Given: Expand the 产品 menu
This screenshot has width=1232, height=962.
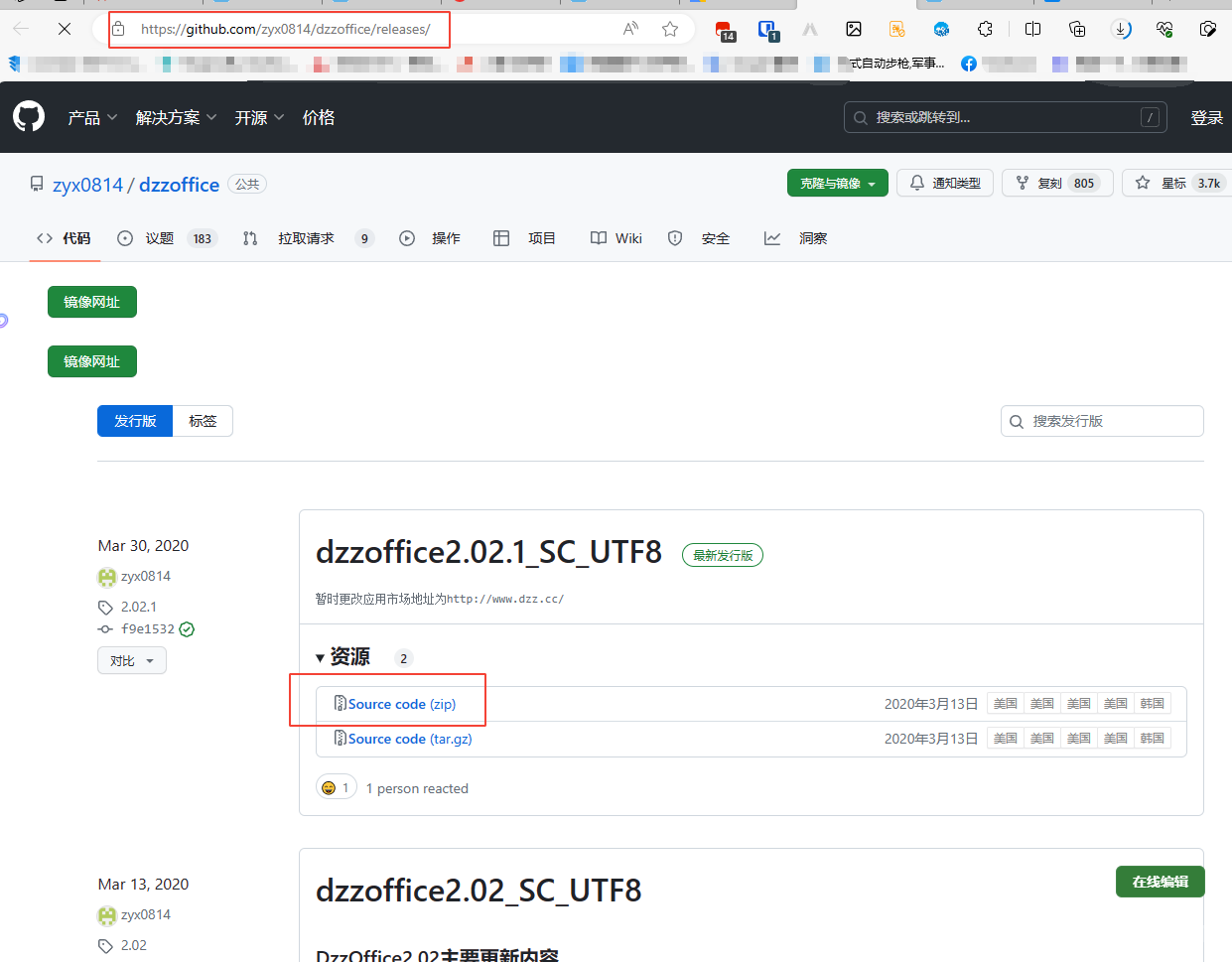Looking at the screenshot, I should click(92, 117).
